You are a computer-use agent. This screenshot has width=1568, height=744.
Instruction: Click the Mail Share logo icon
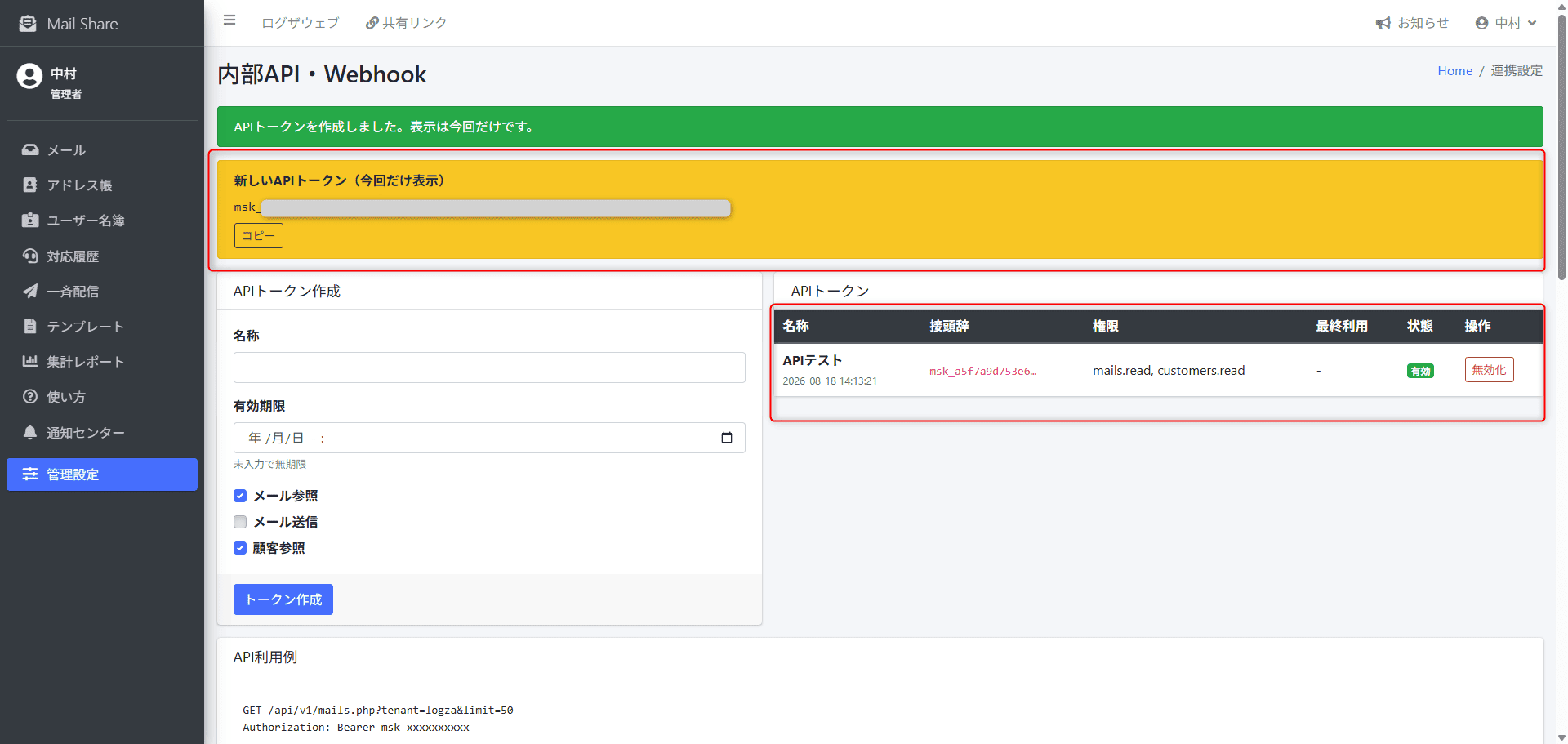tap(28, 24)
